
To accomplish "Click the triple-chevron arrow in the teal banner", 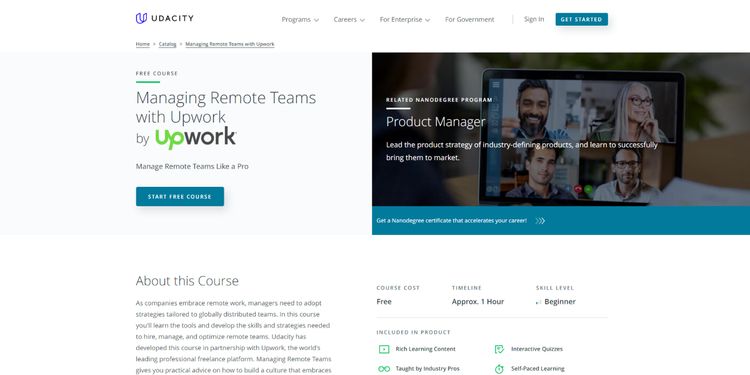I will (x=540, y=221).
